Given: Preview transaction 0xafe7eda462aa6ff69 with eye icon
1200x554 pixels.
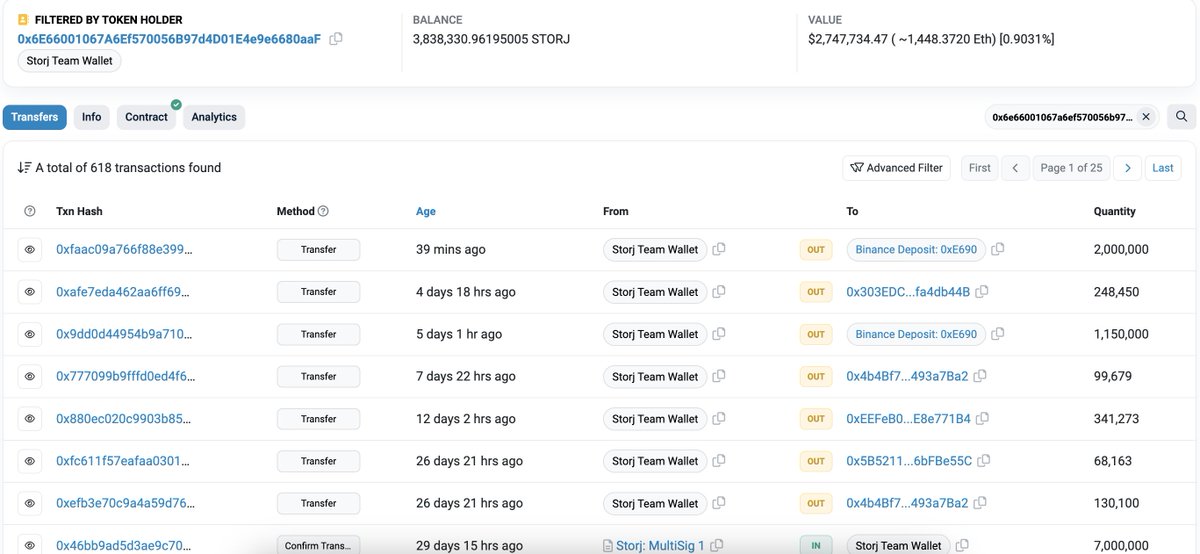Looking at the screenshot, I should point(30,292).
